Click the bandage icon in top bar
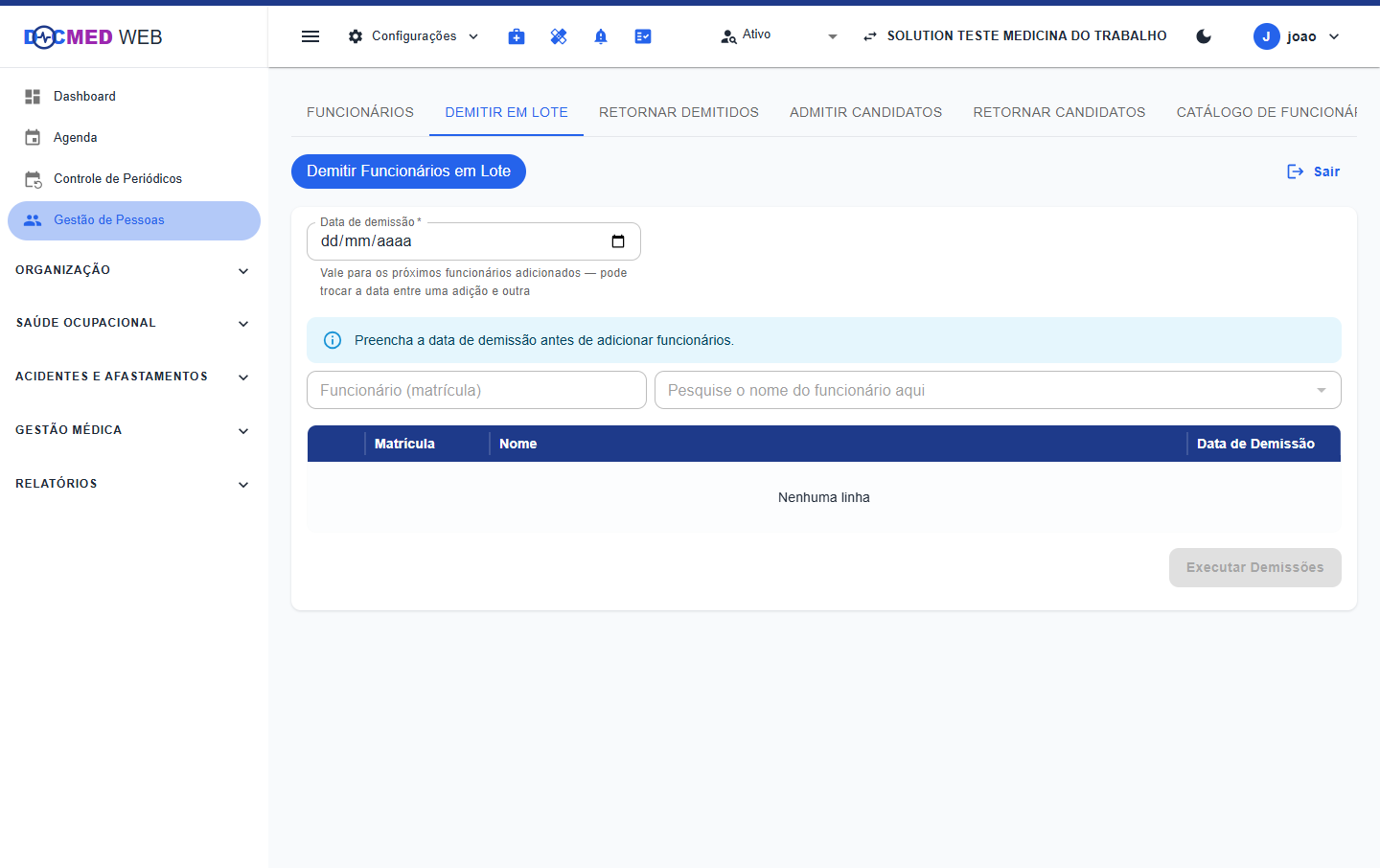 pos(559,36)
